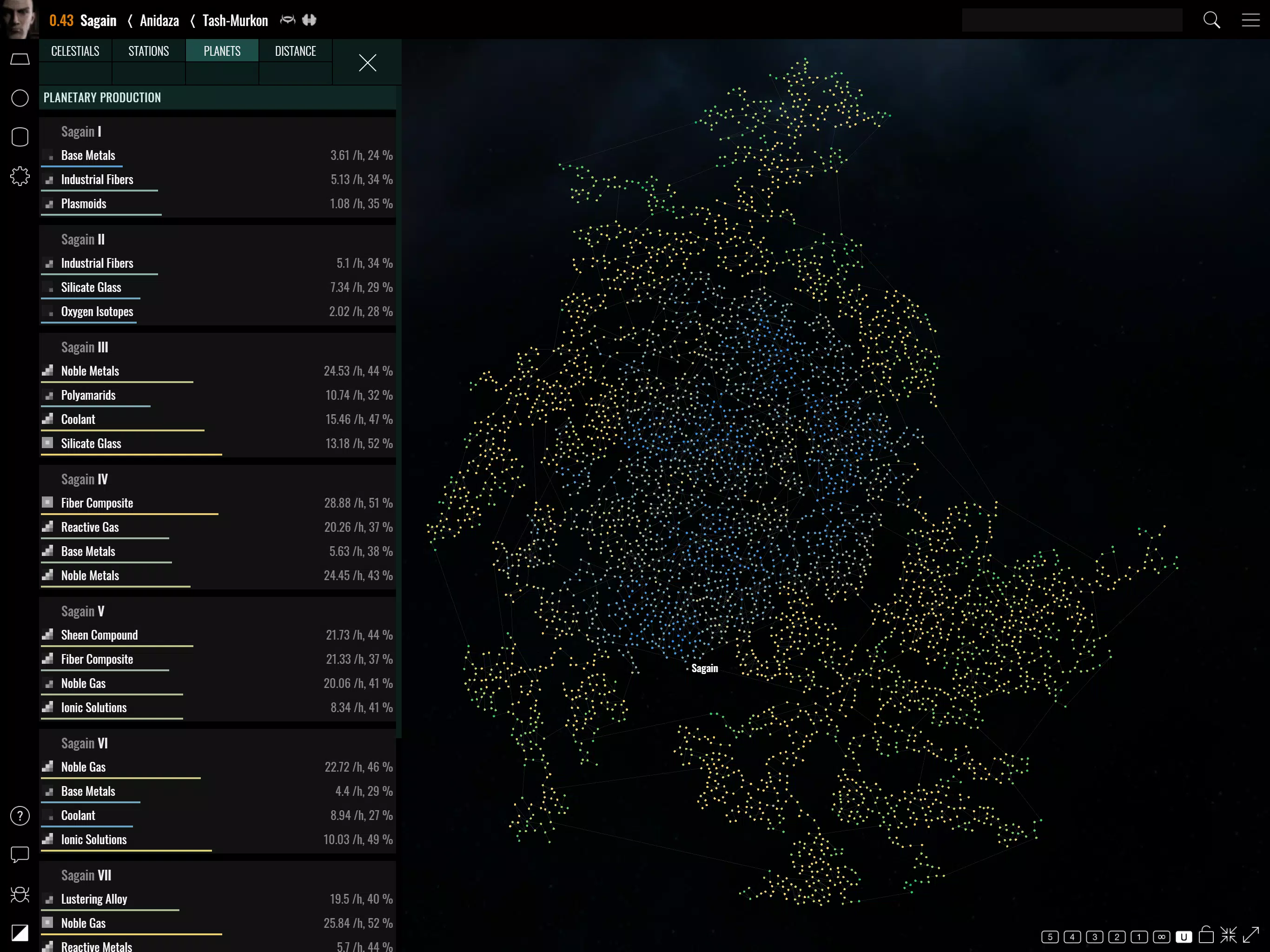Screen dimensions: 1270x952
Task: Select the jump range 5 button
Action: point(1050,937)
